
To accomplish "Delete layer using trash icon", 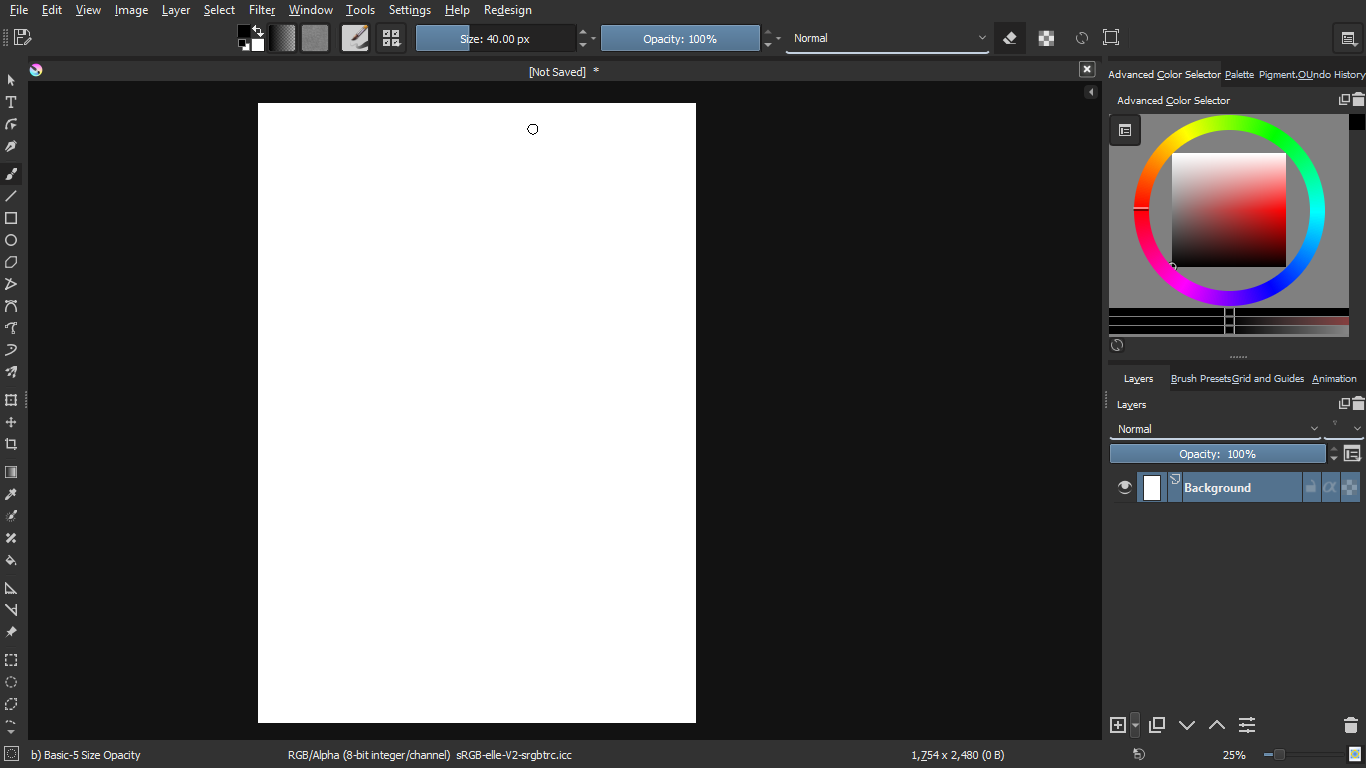I will (x=1350, y=725).
